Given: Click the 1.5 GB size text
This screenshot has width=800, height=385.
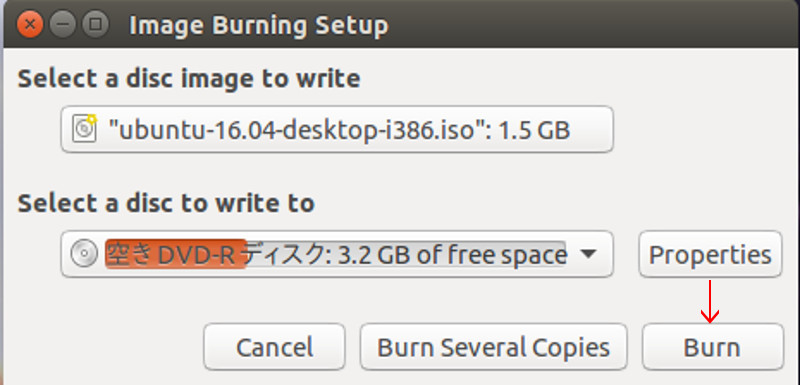Looking at the screenshot, I should point(534,131).
